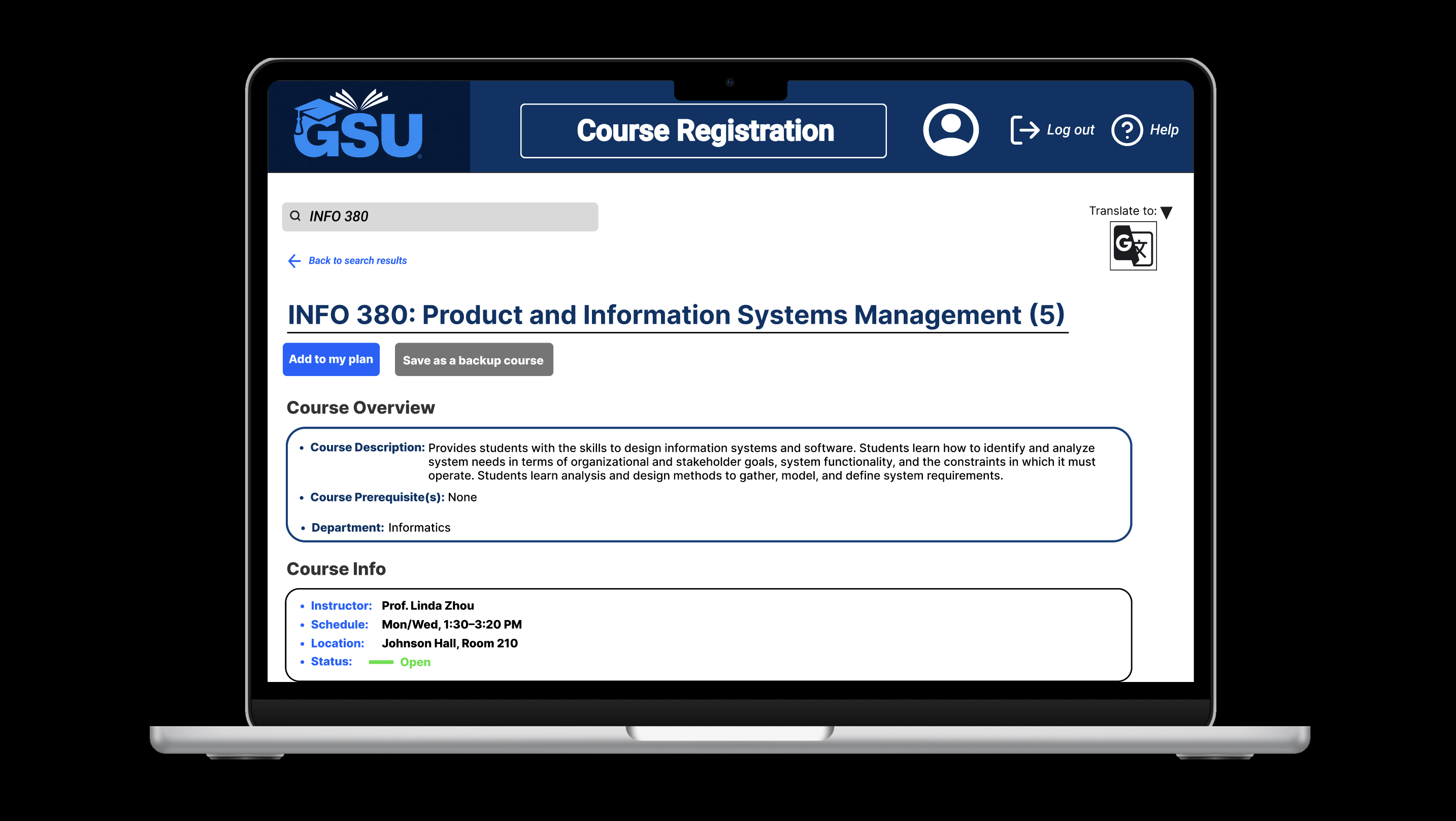Click the Log out text
The height and width of the screenshot is (821, 1456).
coord(1070,130)
